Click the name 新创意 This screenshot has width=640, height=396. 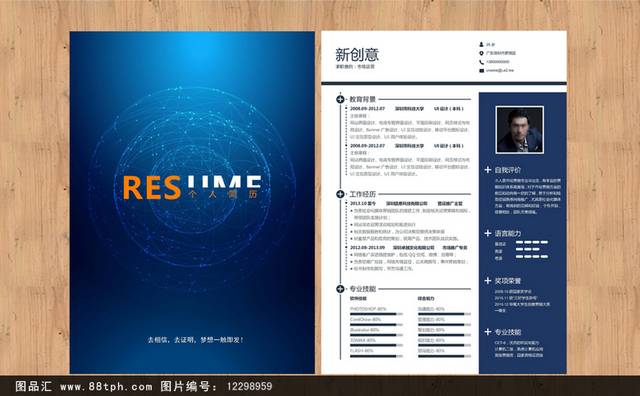[x=357, y=54]
